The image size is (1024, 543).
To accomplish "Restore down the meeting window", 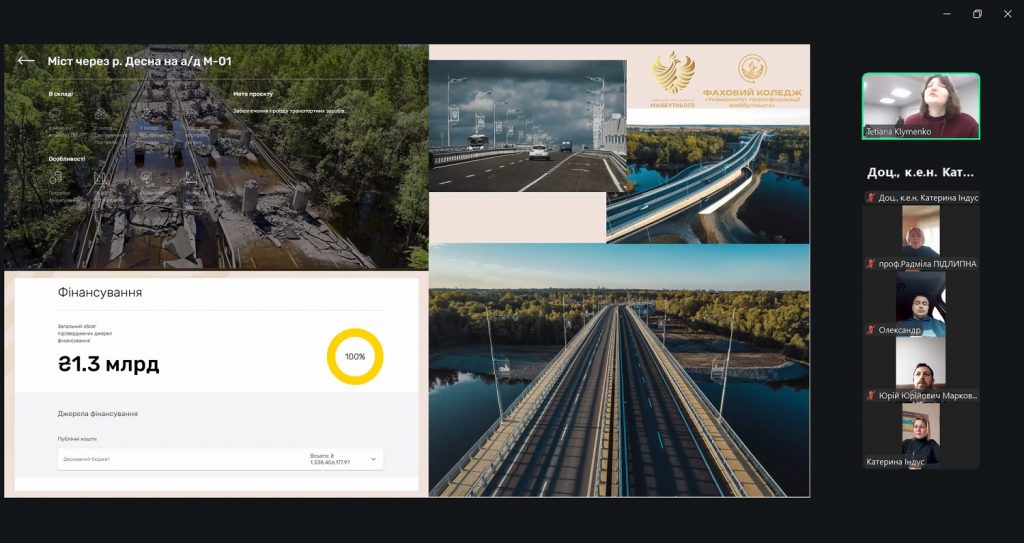I will click(x=977, y=14).
